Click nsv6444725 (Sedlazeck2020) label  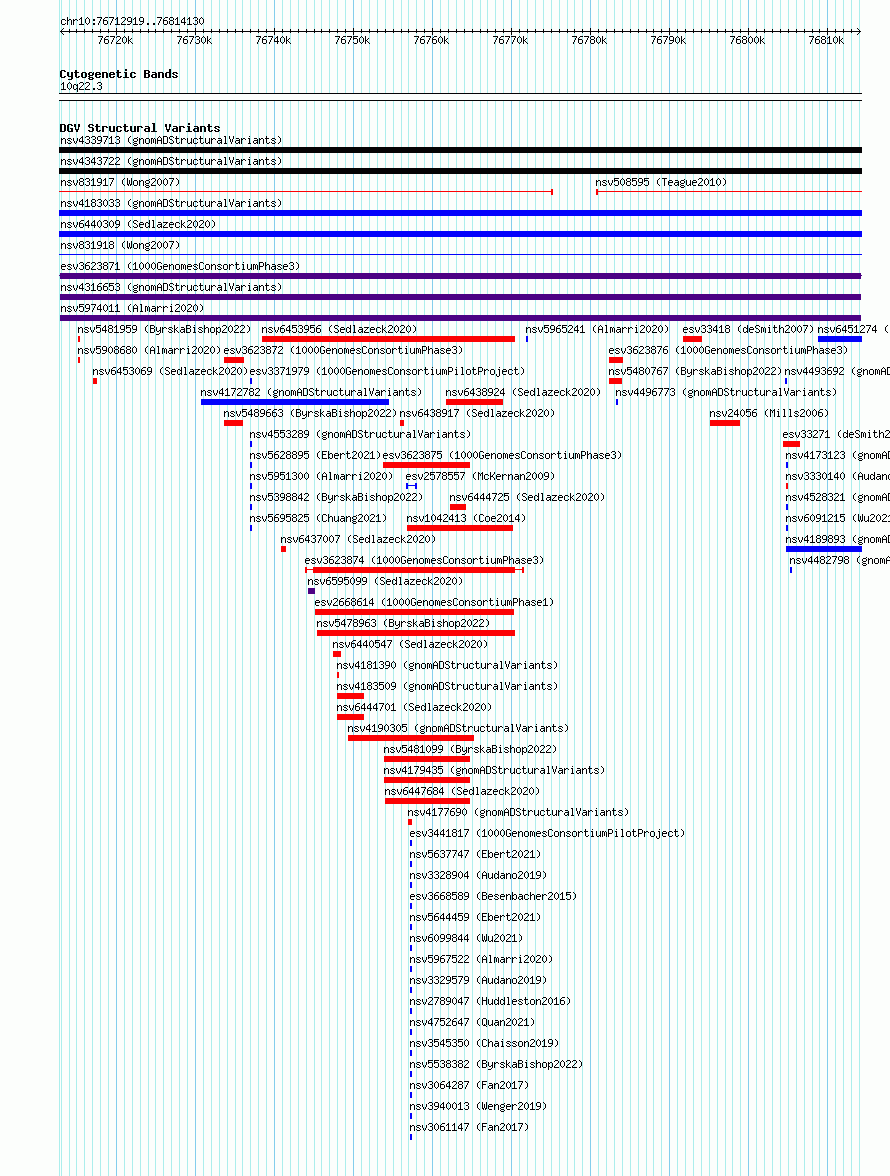pyautogui.click(x=527, y=497)
